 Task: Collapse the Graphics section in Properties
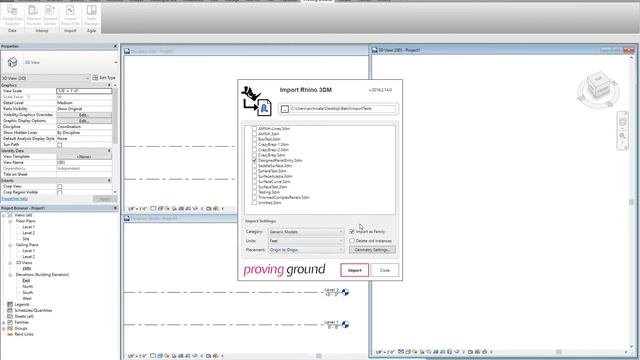[109, 85]
